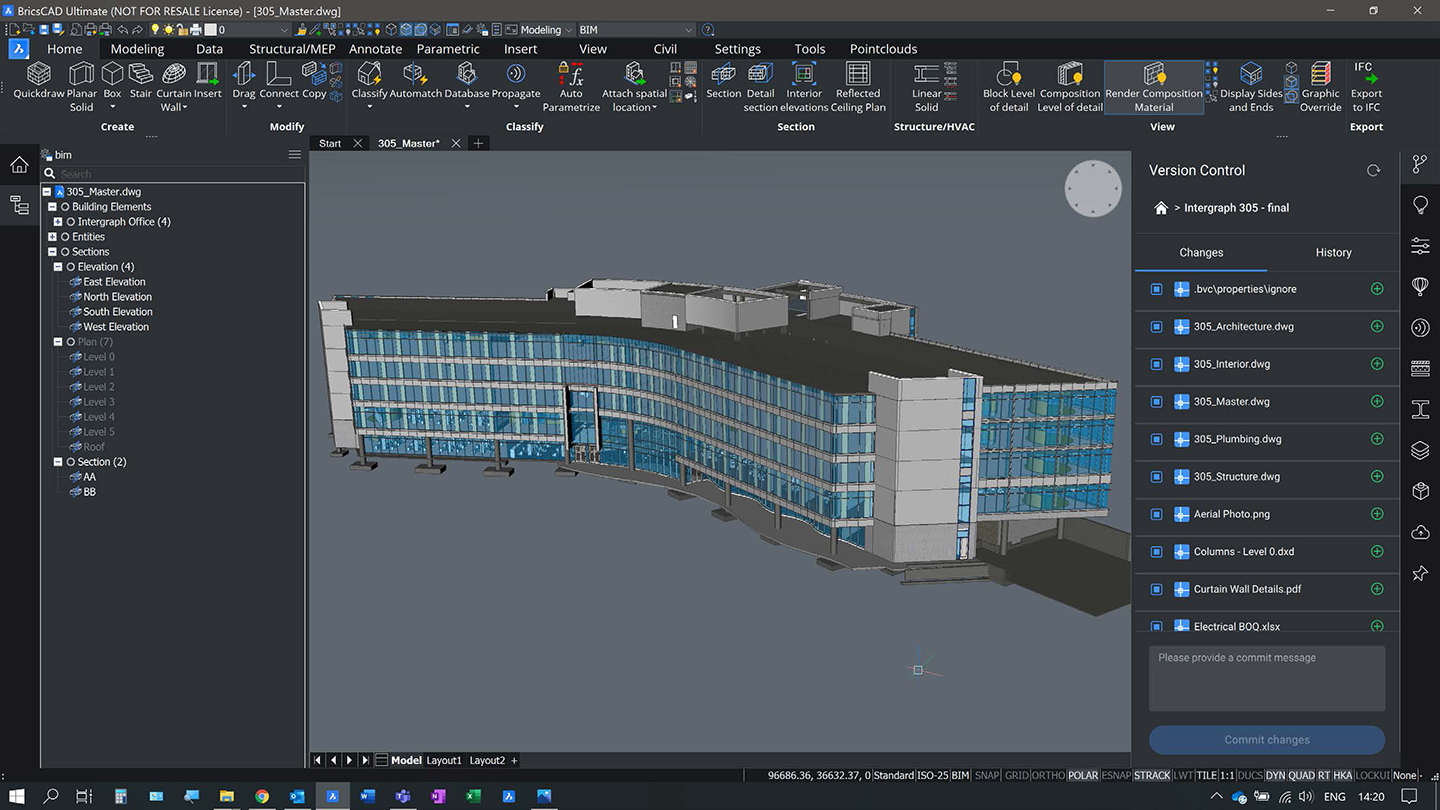
Task: Open Excel from the Windows taskbar
Action: (x=472, y=797)
